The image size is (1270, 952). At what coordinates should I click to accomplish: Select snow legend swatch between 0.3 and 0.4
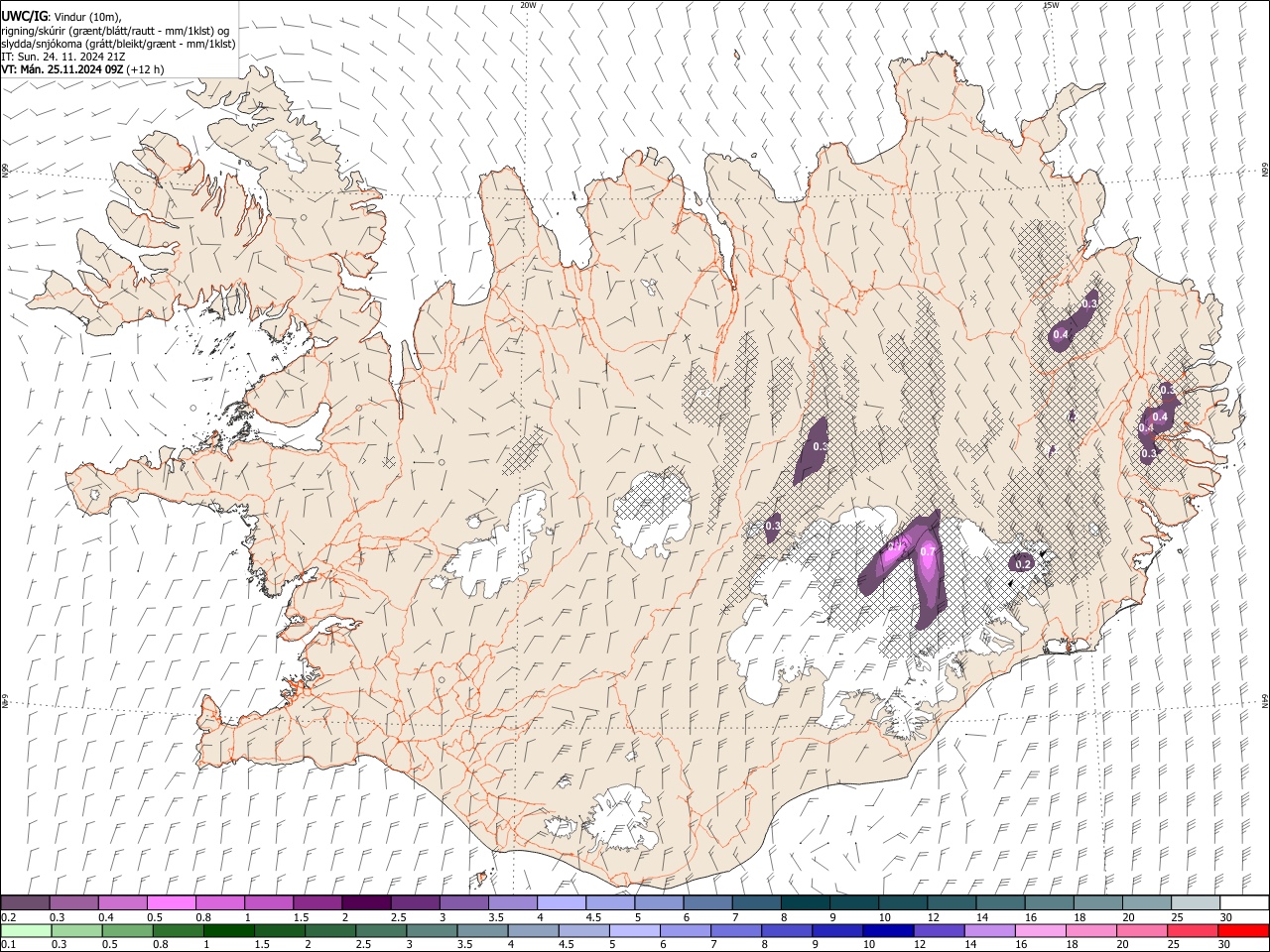[74, 902]
